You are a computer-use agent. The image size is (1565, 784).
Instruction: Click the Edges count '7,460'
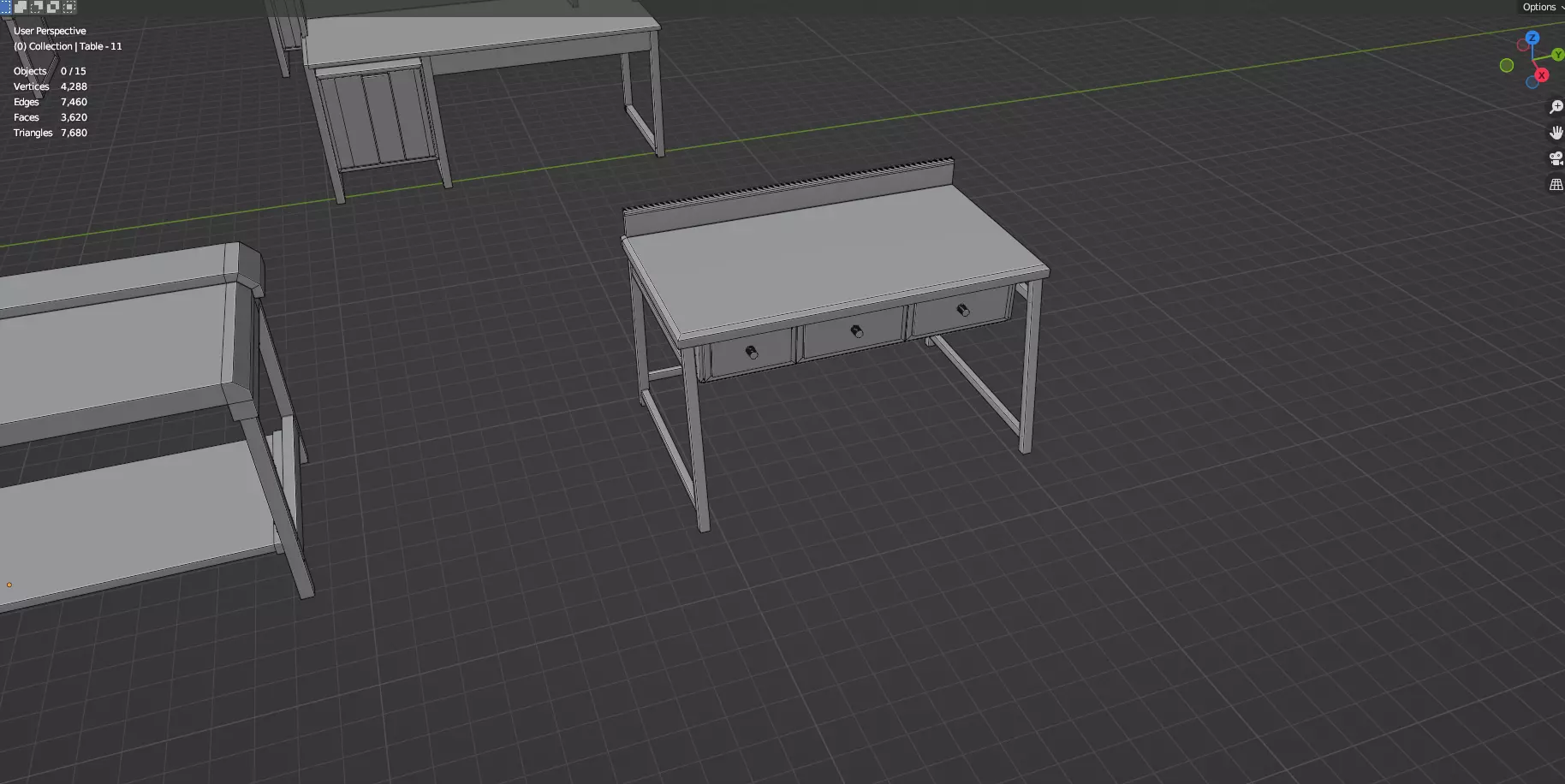pyautogui.click(x=74, y=102)
